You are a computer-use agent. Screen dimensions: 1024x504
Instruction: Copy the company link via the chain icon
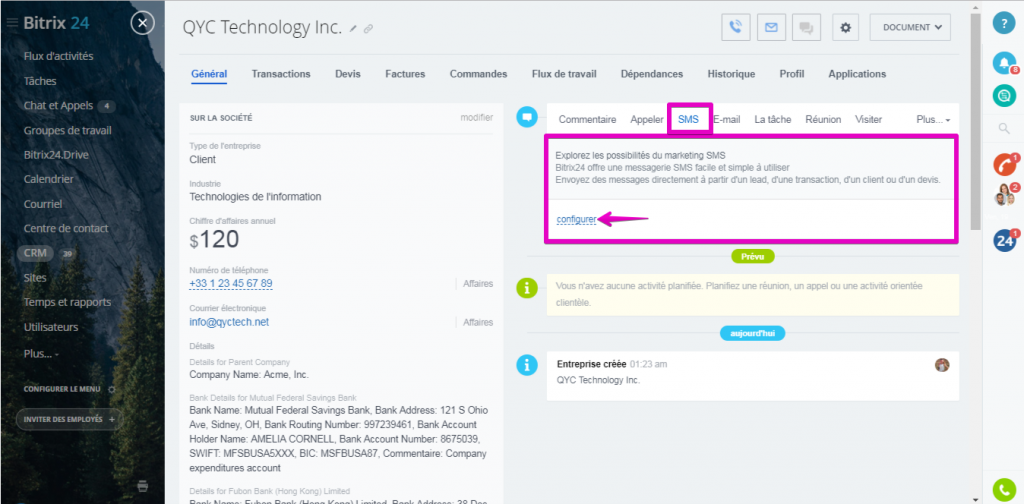click(x=368, y=29)
